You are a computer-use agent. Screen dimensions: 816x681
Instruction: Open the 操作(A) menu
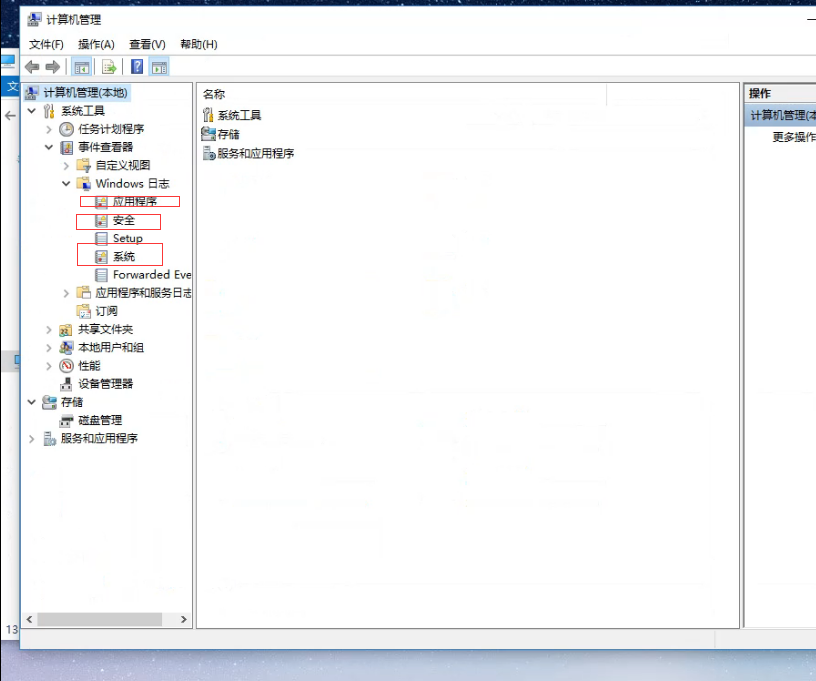pos(96,44)
